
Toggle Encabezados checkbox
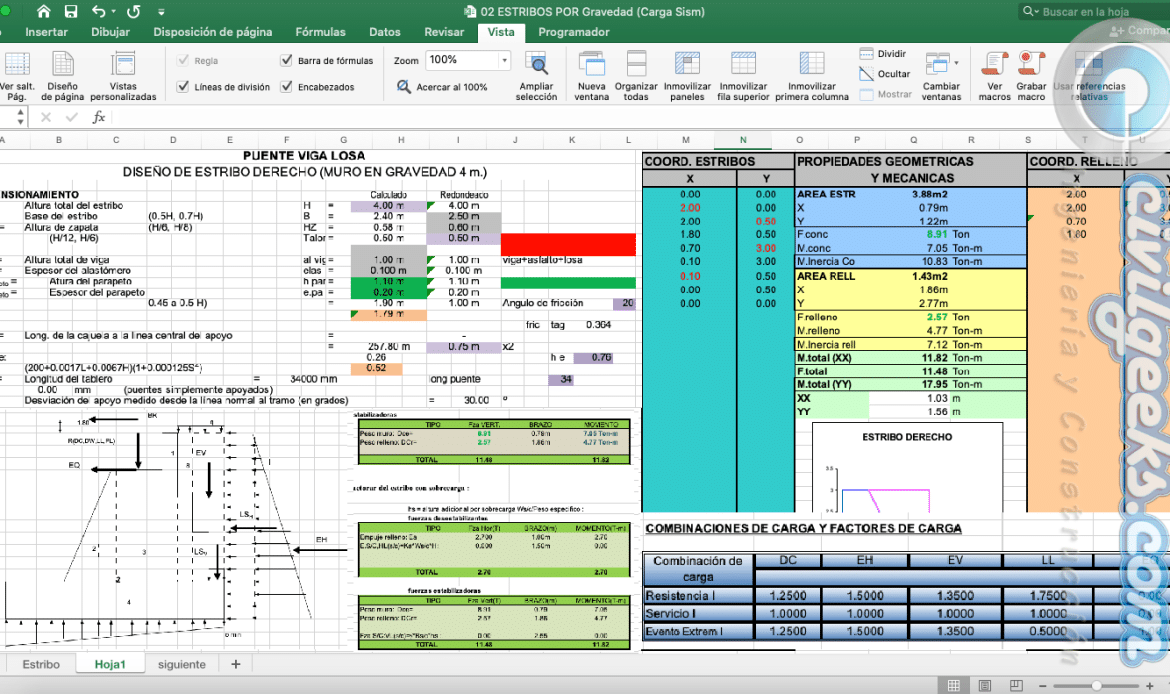[x=287, y=87]
